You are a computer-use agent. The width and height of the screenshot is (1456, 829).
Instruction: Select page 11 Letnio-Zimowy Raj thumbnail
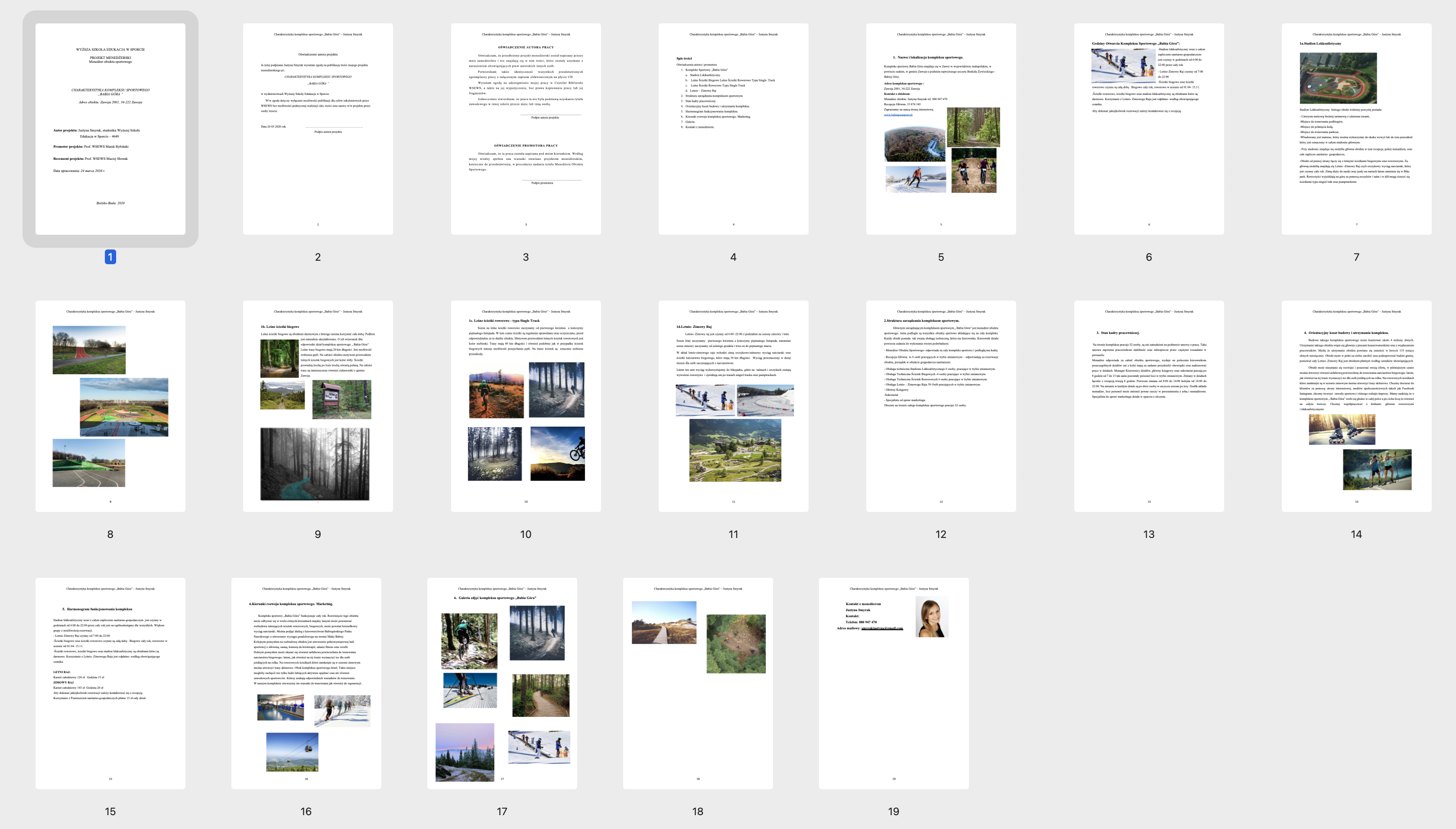pyautogui.click(x=733, y=406)
